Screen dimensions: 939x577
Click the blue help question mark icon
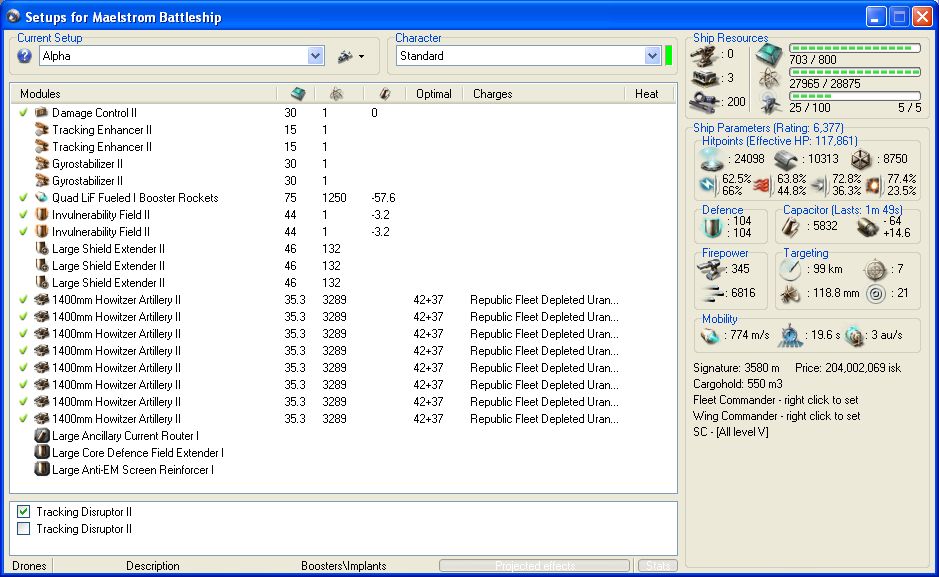(25, 56)
